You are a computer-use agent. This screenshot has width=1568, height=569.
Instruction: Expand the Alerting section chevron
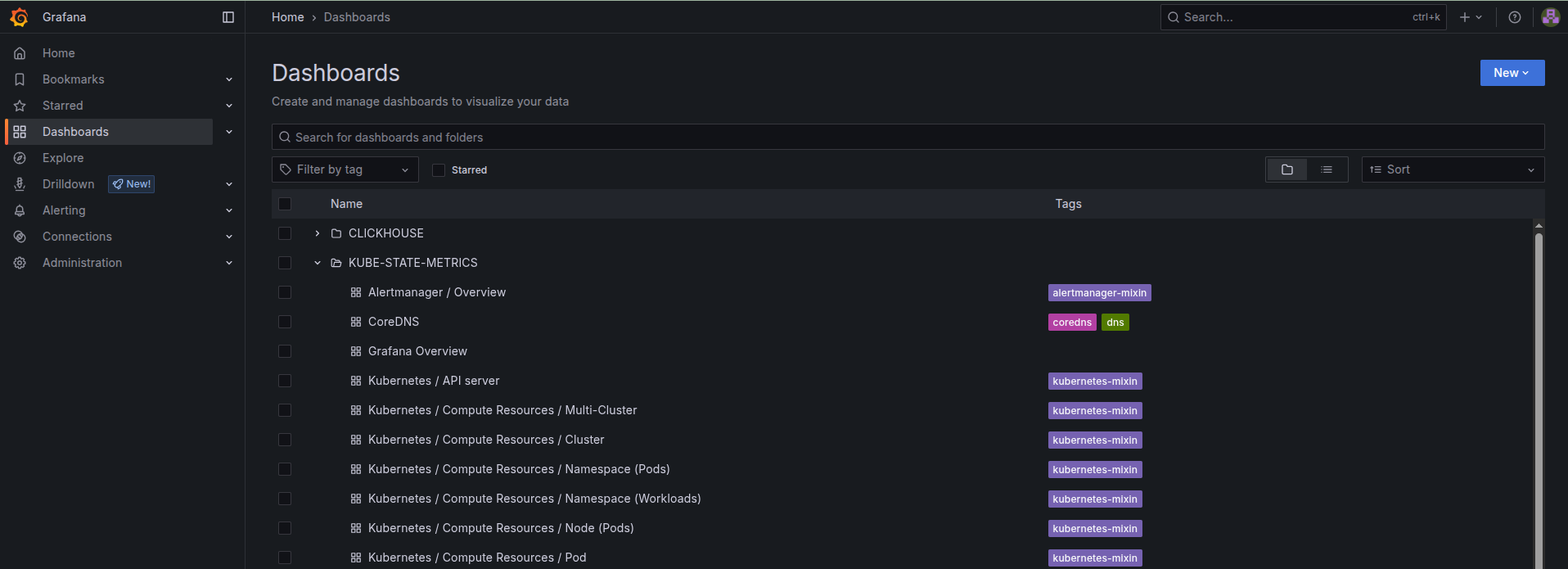click(x=229, y=210)
